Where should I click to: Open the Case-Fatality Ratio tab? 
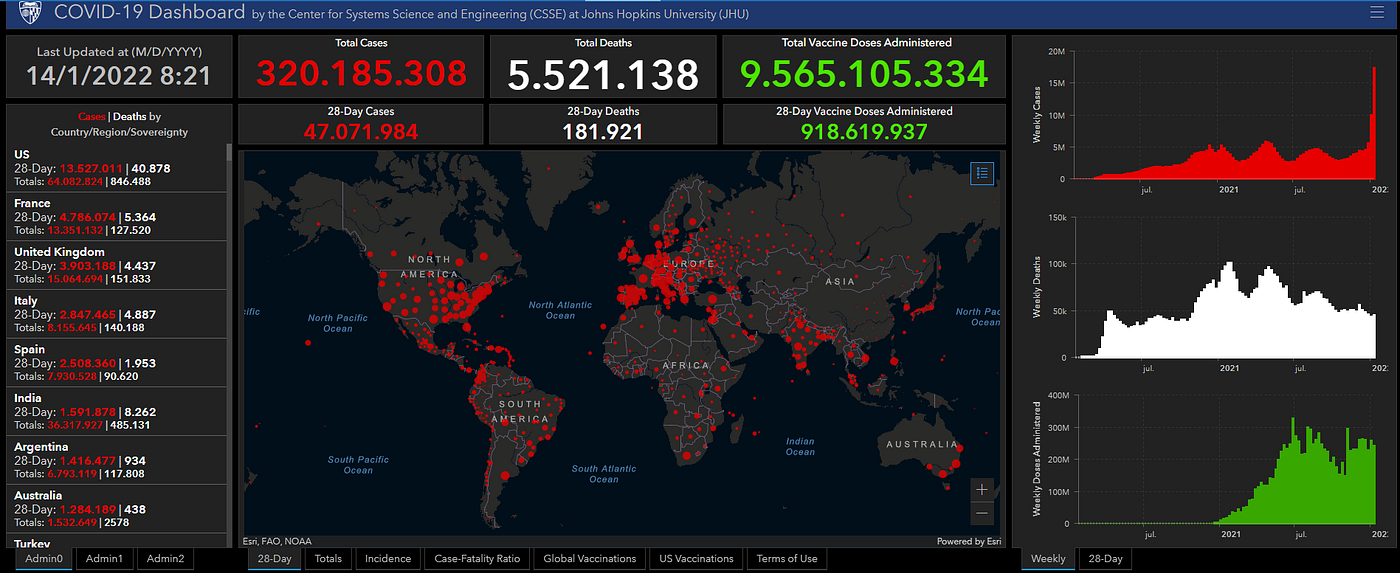point(477,559)
